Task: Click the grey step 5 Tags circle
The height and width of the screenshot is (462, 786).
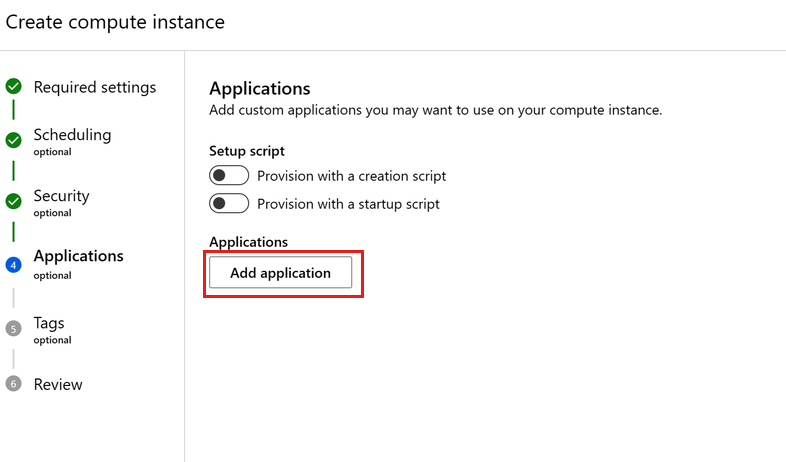Action: point(13,328)
